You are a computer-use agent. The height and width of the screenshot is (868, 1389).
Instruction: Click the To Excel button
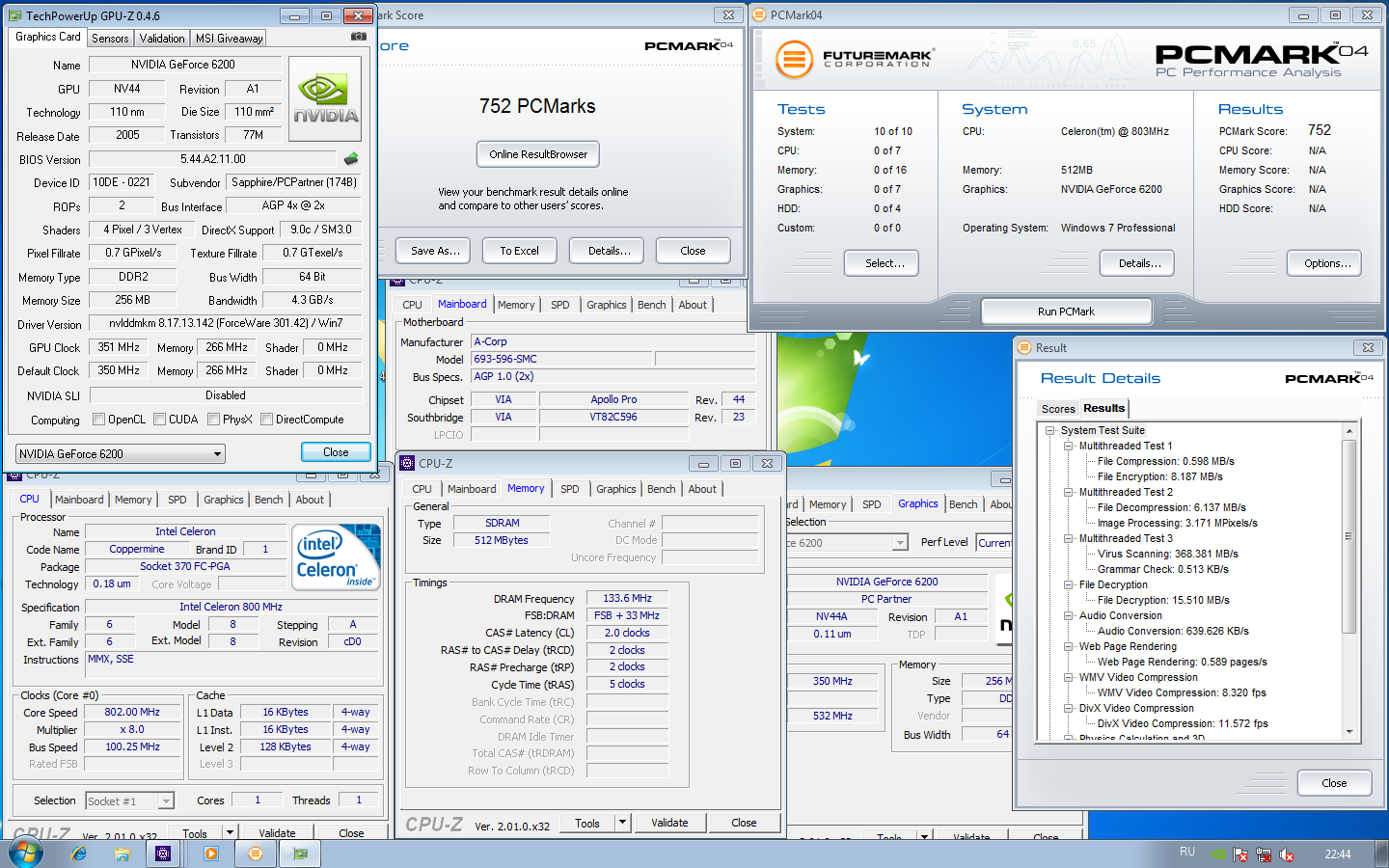(x=519, y=251)
